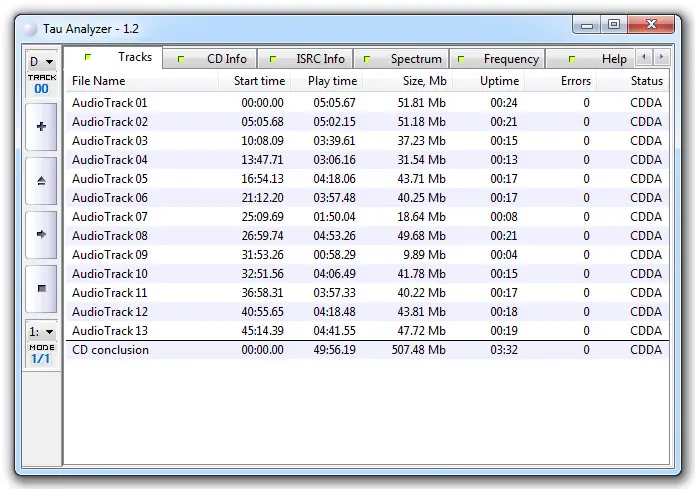Minimize the Tau Analyzer window
The height and width of the screenshot is (489, 695).
tap(586, 25)
